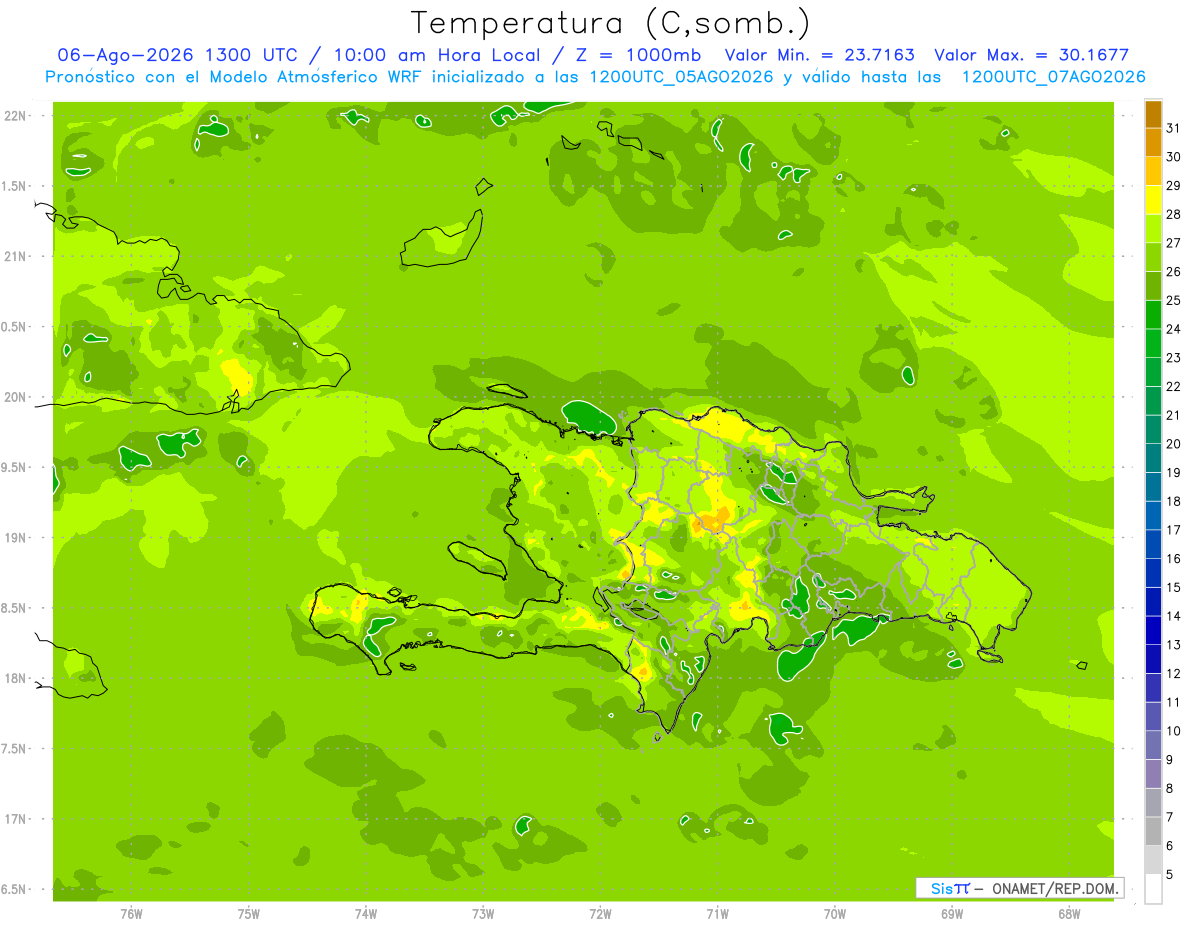The height and width of the screenshot is (927, 1200).
Task: Pick the yellow swatch between 28 and 29
Action: (1153, 200)
